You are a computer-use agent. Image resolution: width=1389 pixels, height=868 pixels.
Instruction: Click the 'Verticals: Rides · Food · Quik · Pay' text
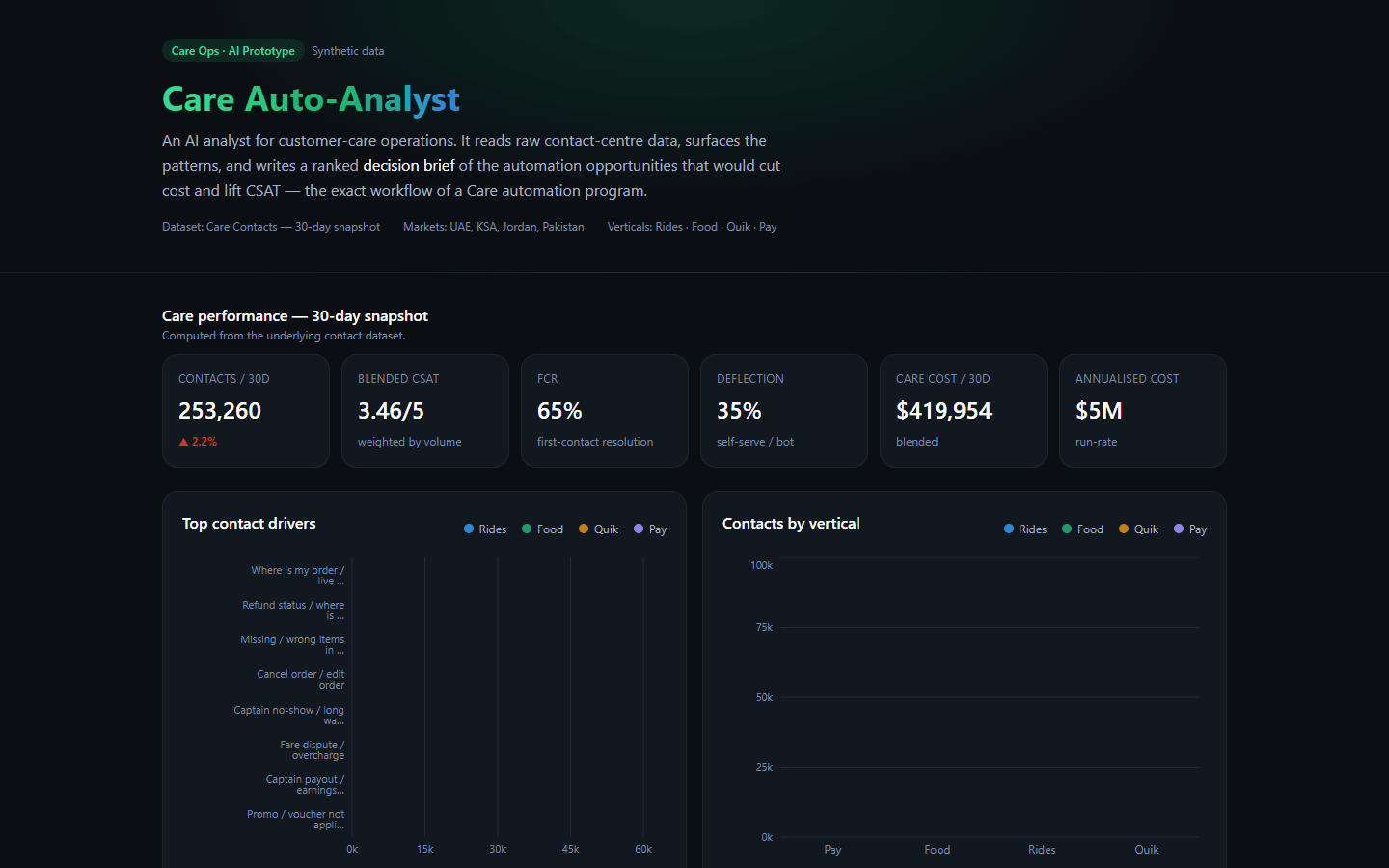(692, 227)
